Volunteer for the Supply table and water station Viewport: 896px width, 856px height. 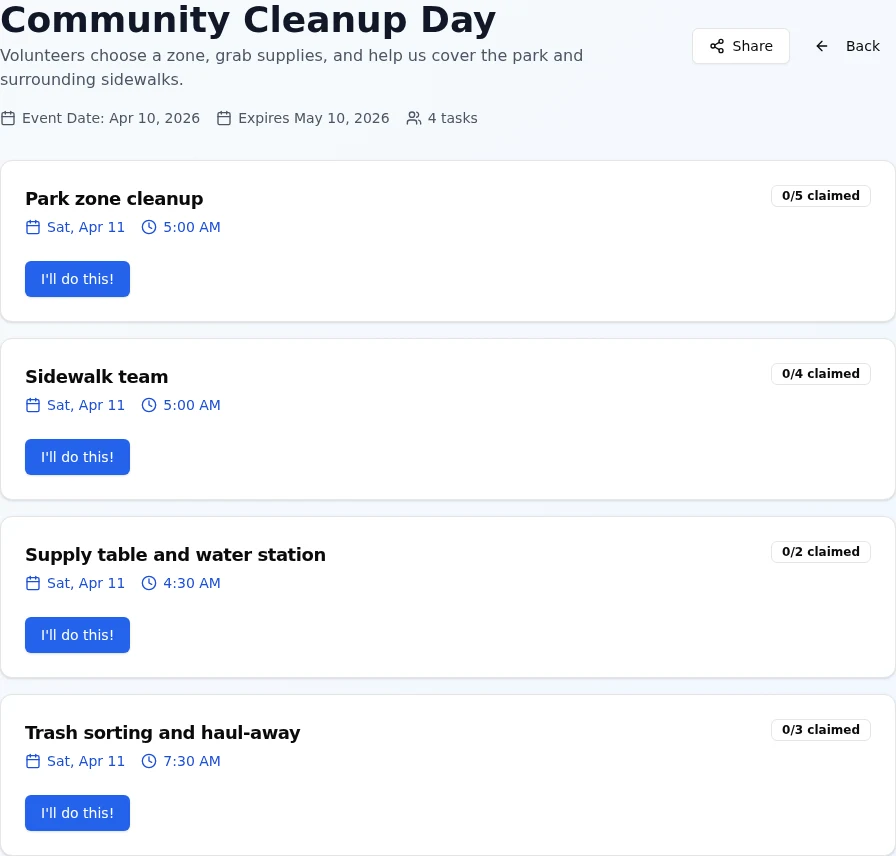pos(77,635)
